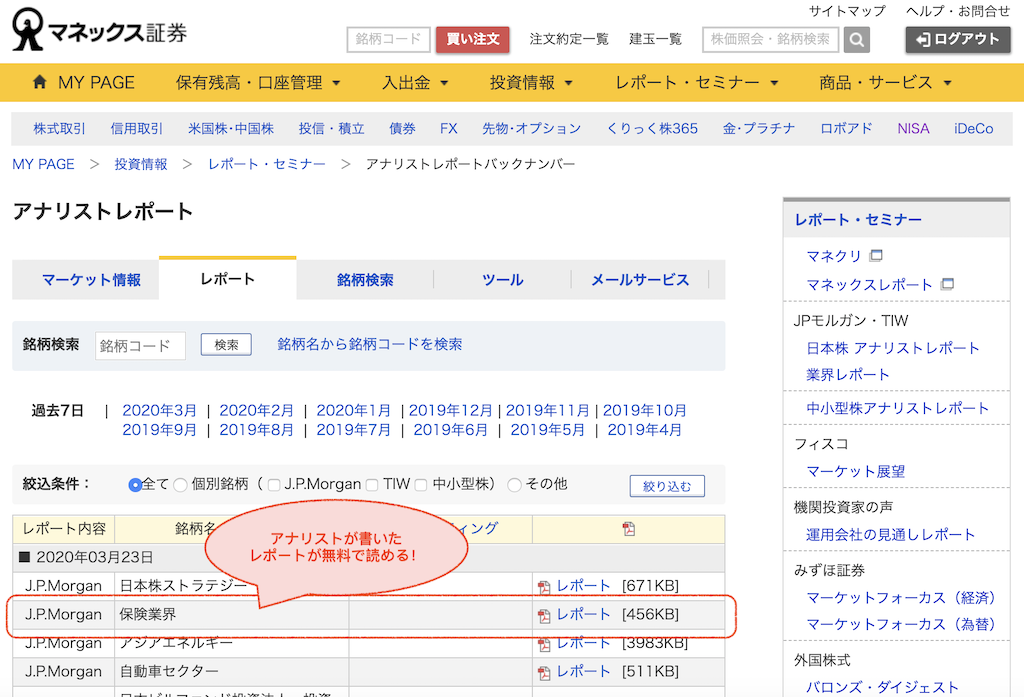Image resolution: width=1024 pixels, height=697 pixels.
Task: Open マーケット展望 sidebar link
Action: point(856,471)
